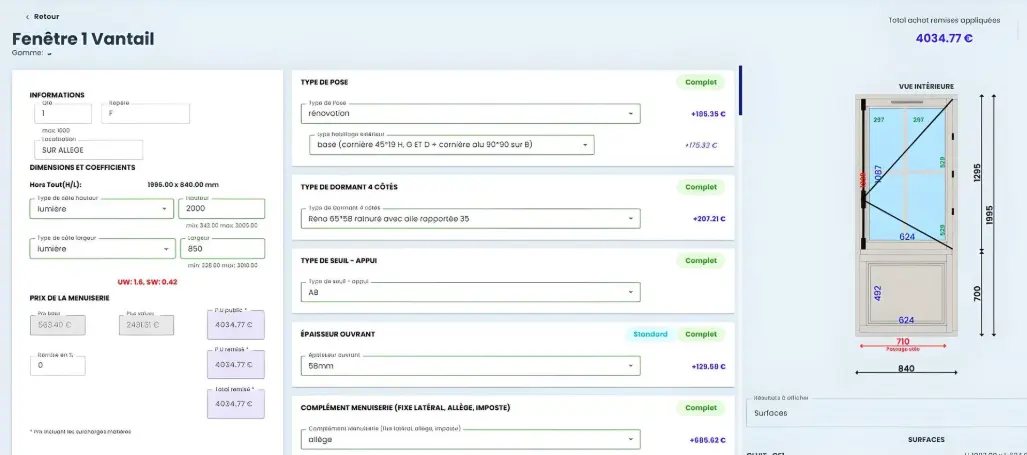The width and height of the screenshot is (1027, 455).
Task: Click the blue vertical scrollbar of options panel
Action: (x=740, y=91)
